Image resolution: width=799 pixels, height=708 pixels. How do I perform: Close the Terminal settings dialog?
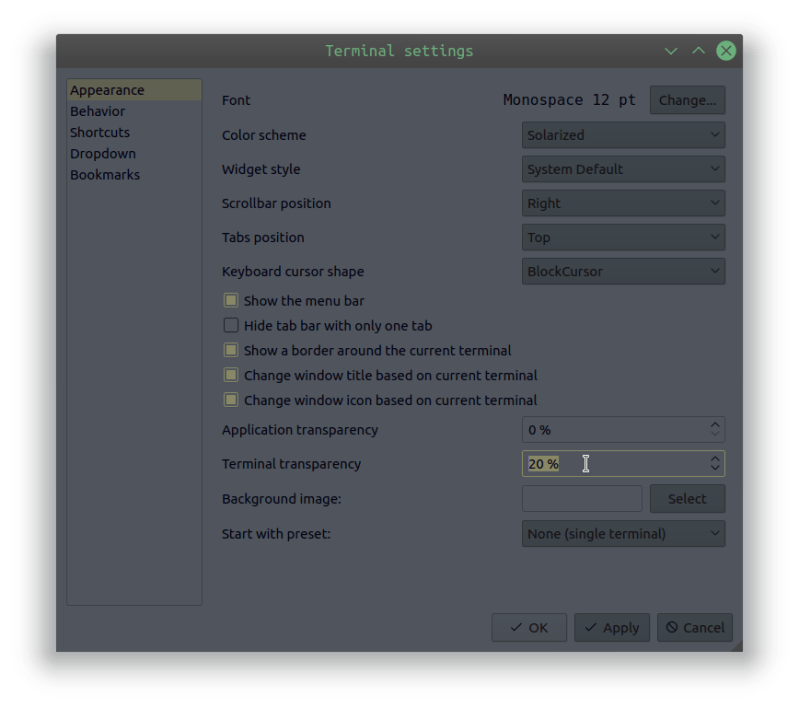tap(726, 50)
